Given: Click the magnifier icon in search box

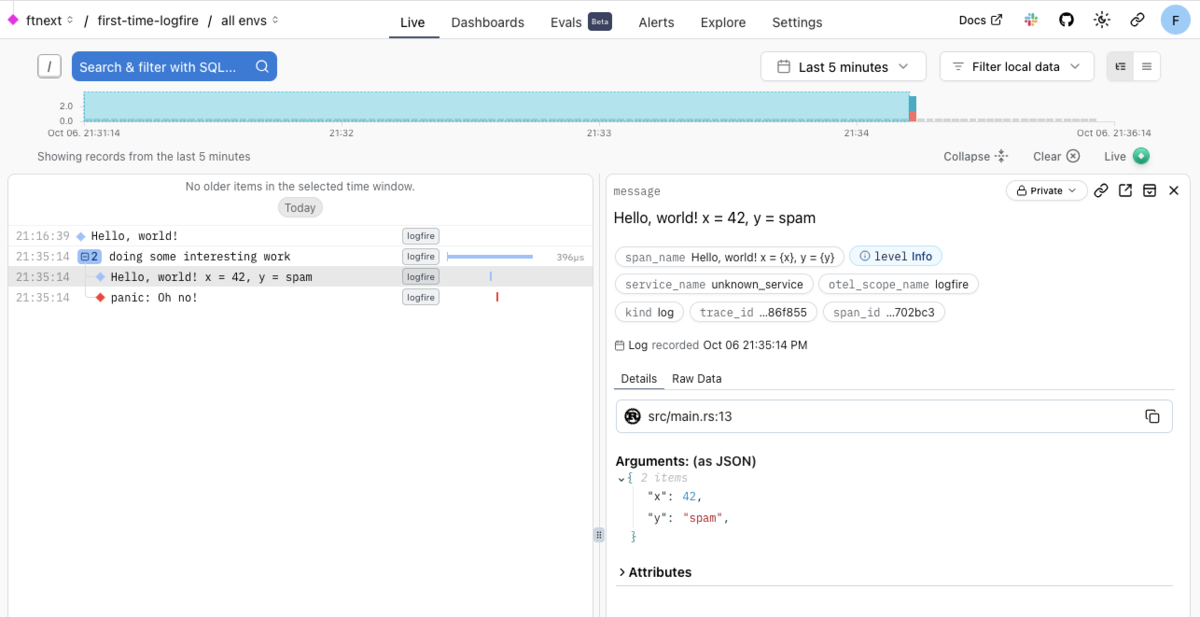Looking at the screenshot, I should 262,67.
